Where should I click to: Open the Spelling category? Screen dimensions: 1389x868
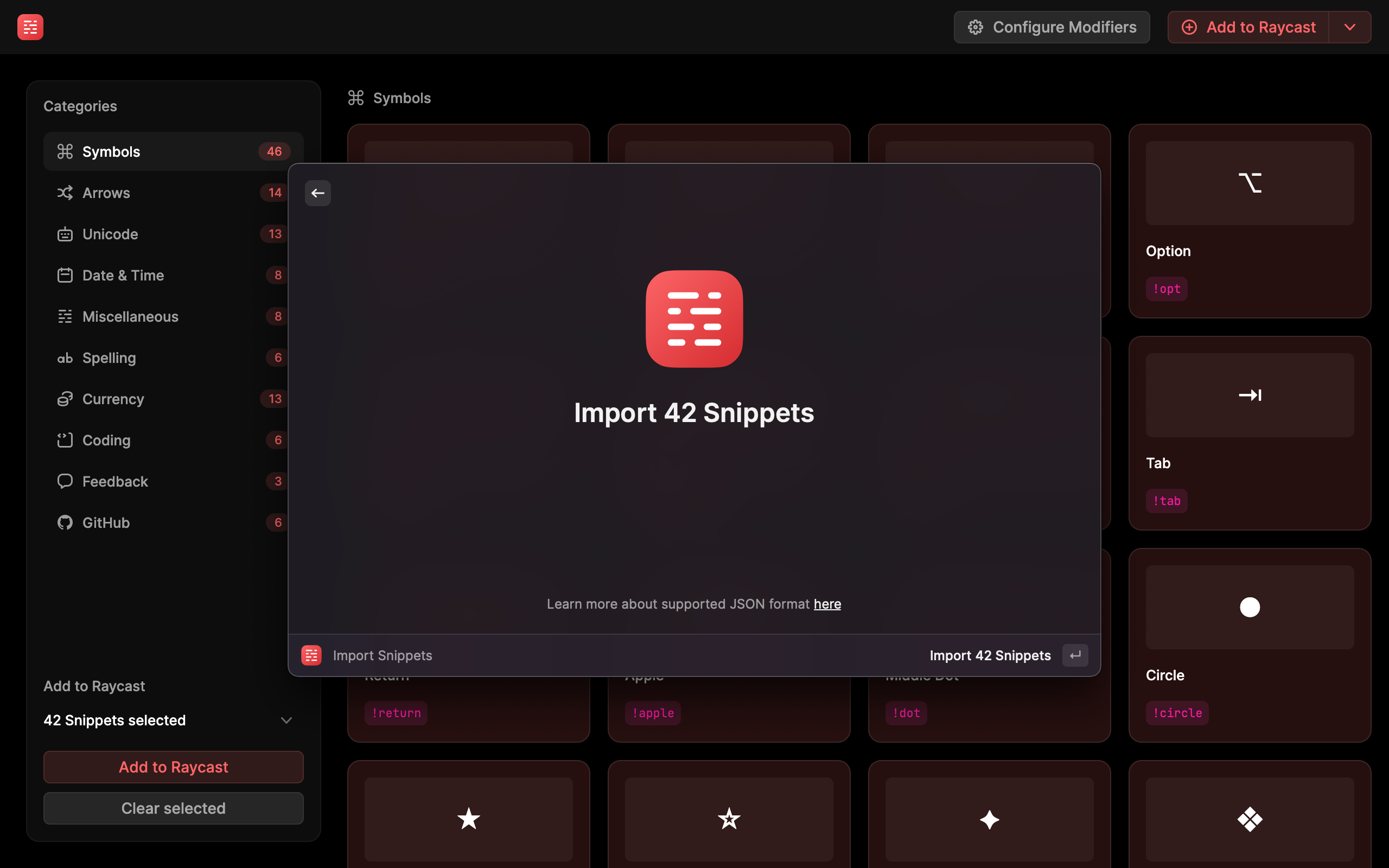[173, 358]
